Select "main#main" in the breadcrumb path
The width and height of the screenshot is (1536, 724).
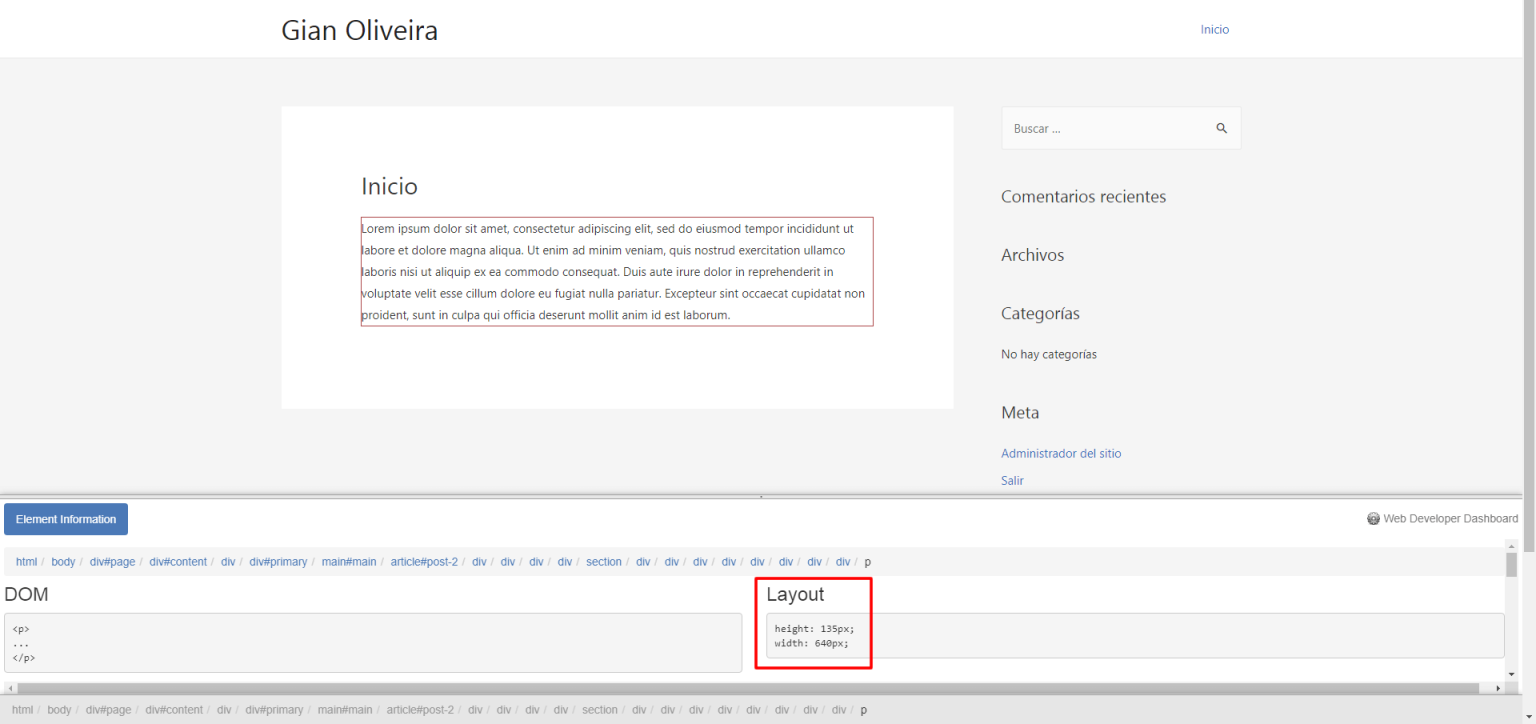point(349,561)
